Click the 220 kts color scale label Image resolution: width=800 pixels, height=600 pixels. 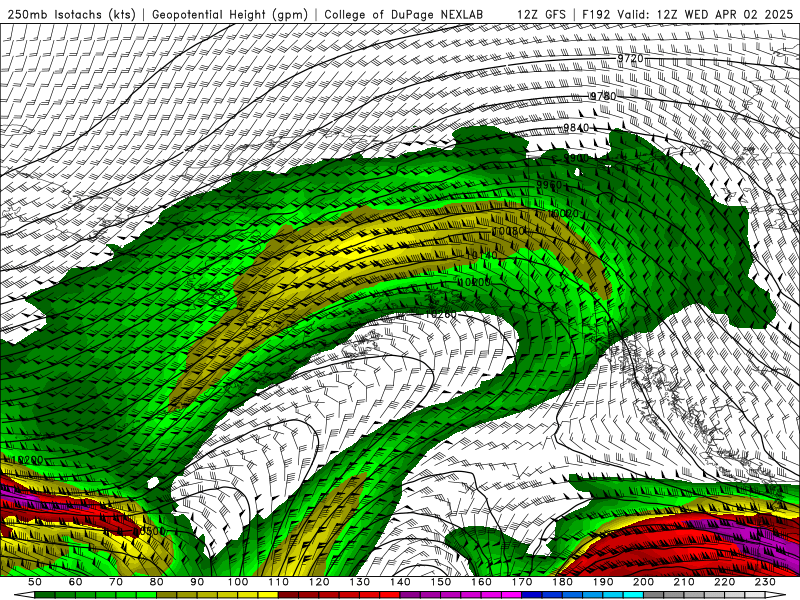(x=726, y=582)
